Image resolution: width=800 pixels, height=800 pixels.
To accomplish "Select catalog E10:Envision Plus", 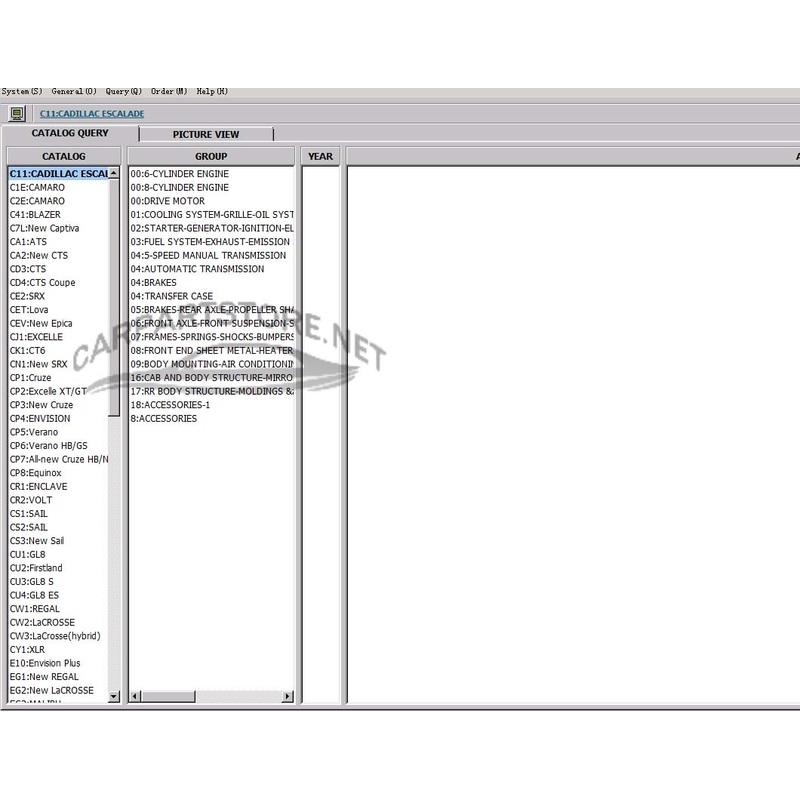I will [45, 663].
